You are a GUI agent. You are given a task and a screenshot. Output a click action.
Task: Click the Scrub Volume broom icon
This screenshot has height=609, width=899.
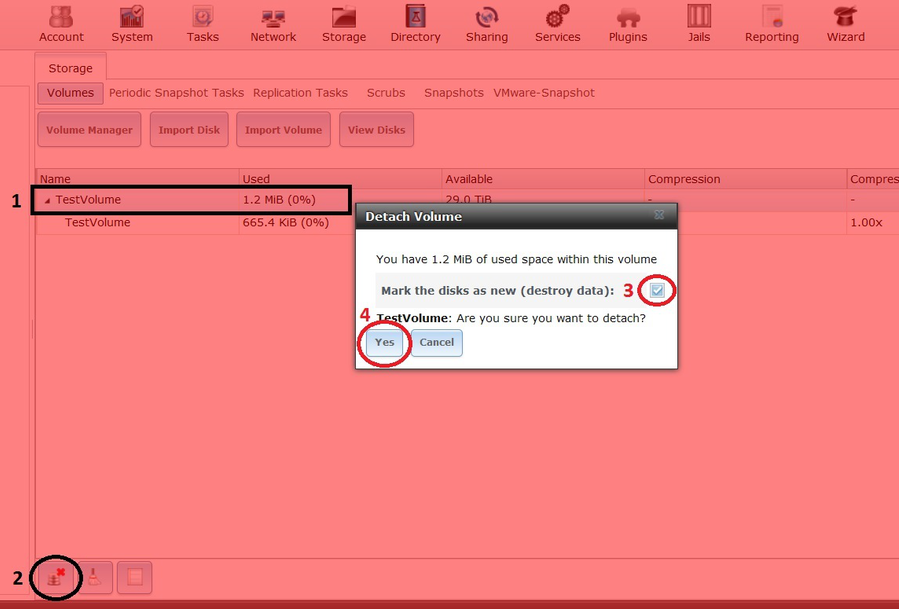click(x=94, y=577)
